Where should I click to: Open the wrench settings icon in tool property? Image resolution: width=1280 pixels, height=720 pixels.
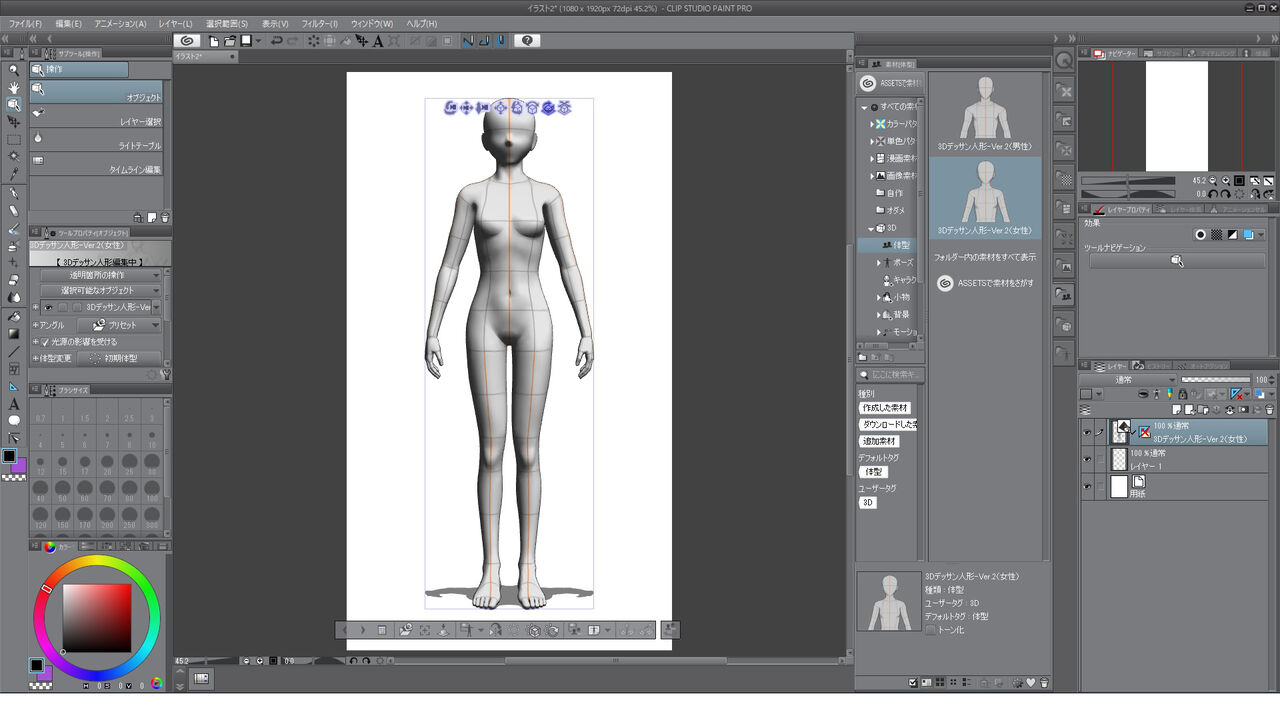coord(166,375)
